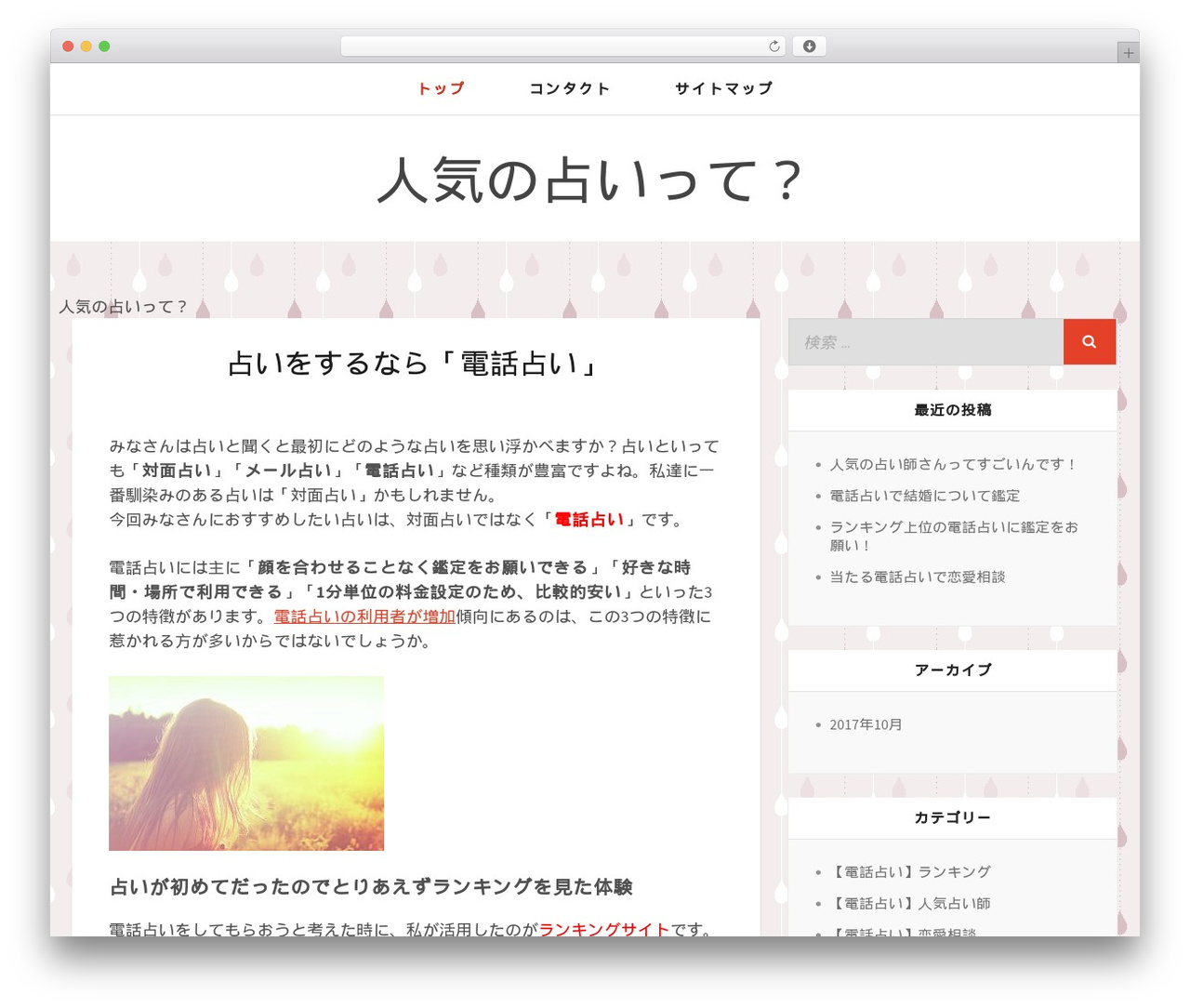Screen dimensions: 1190x1008
Task: Click the subheading 占いが初めてだったのでとりあえずランキングを見た体験
Action: pyautogui.click(x=371, y=886)
